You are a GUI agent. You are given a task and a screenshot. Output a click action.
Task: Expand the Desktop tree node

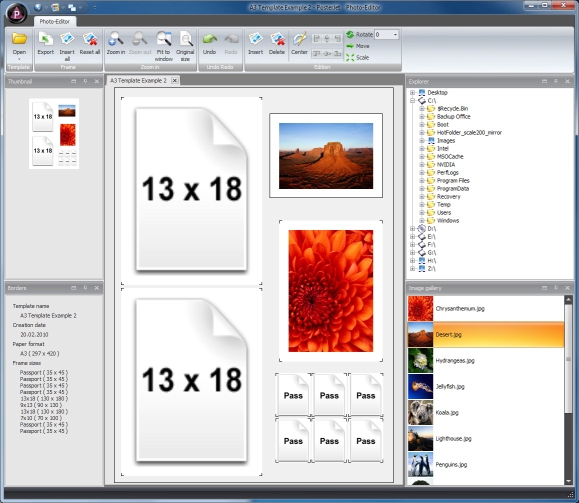click(x=413, y=93)
